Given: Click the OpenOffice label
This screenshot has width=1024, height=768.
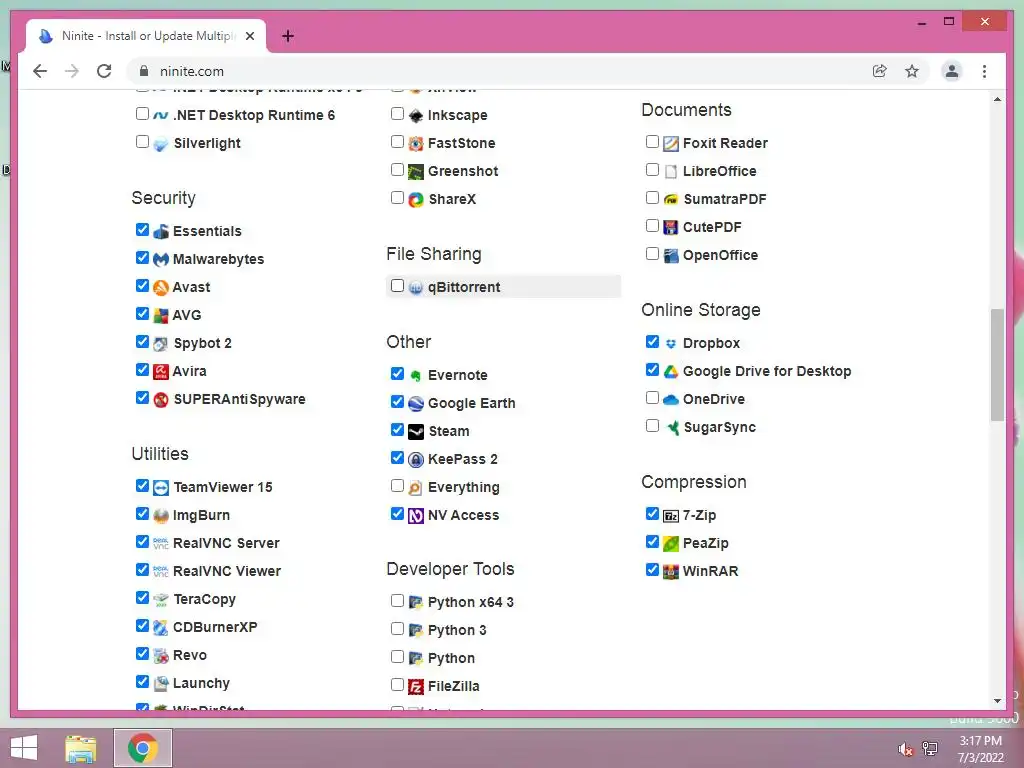Looking at the screenshot, I should pos(720,255).
